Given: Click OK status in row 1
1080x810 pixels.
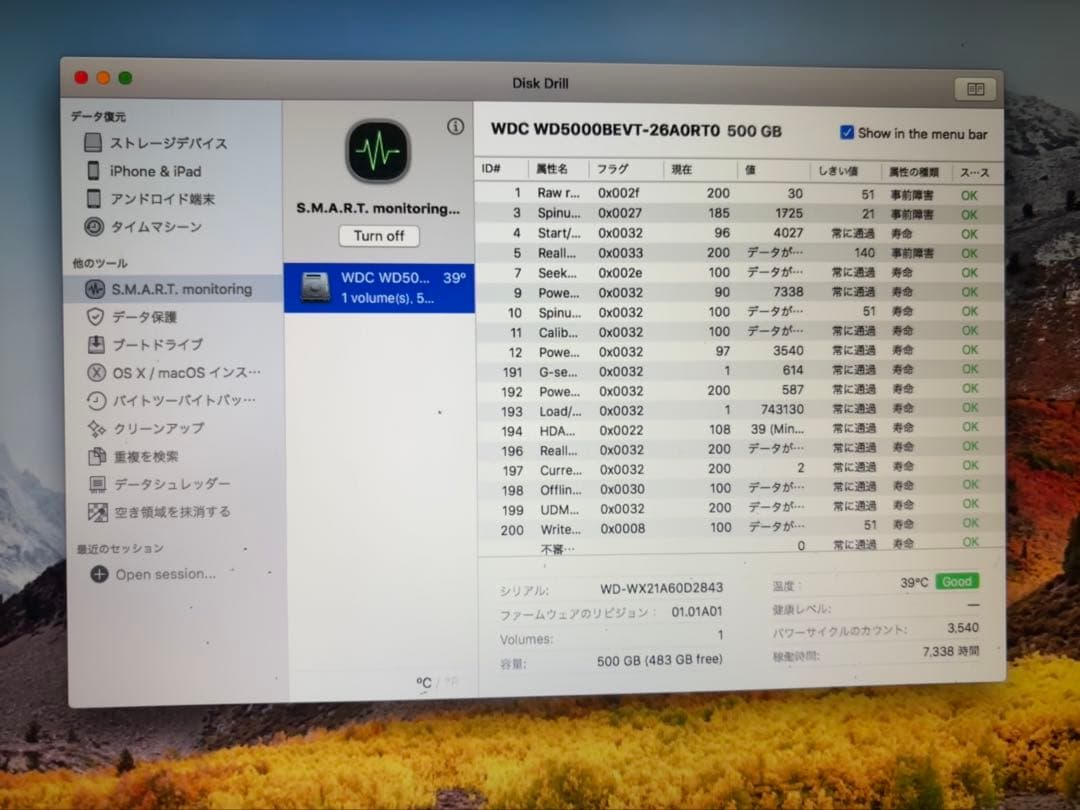Looking at the screenshot, I should click(969, 196).
